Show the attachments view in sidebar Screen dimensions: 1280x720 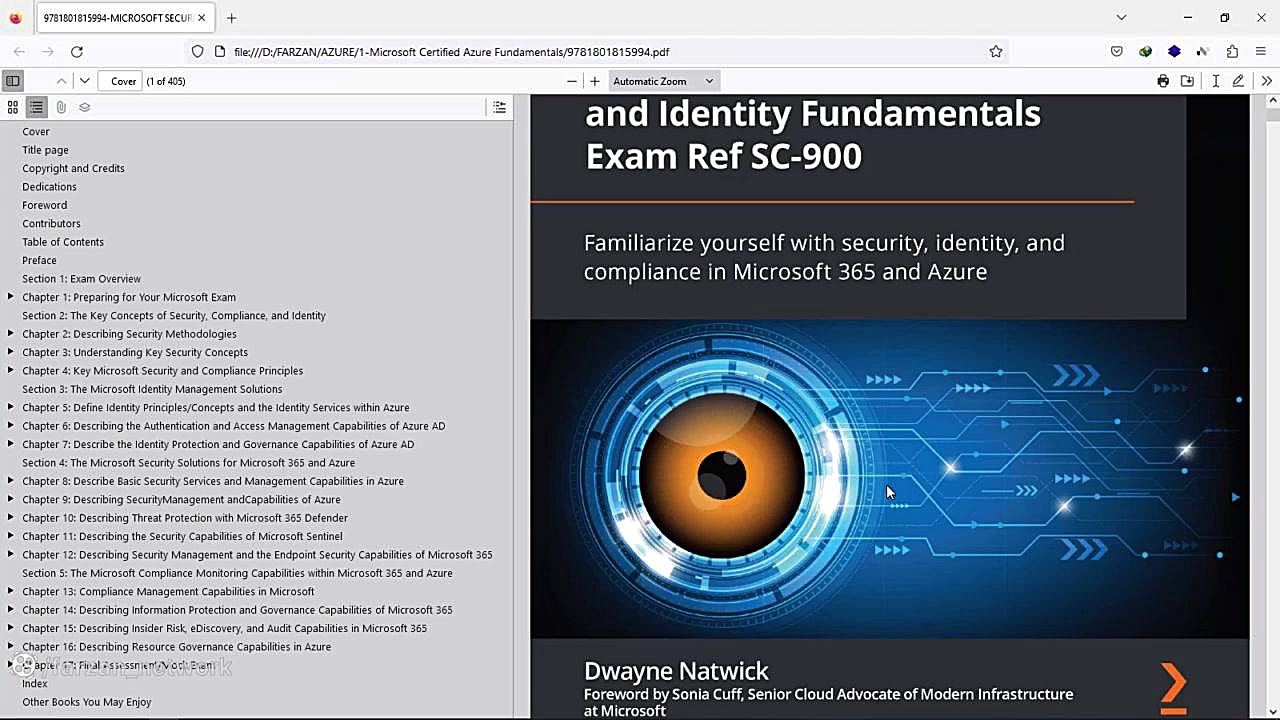[61, 107]
